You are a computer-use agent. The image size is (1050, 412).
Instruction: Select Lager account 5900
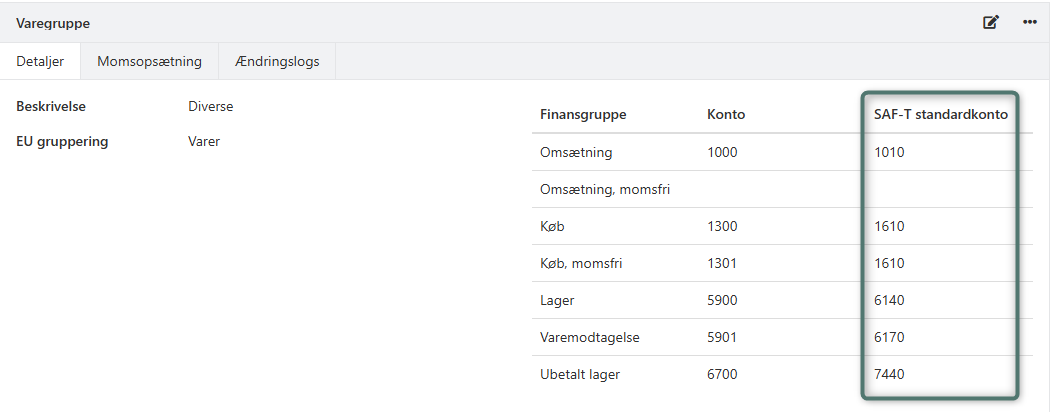tap(722, 300)
